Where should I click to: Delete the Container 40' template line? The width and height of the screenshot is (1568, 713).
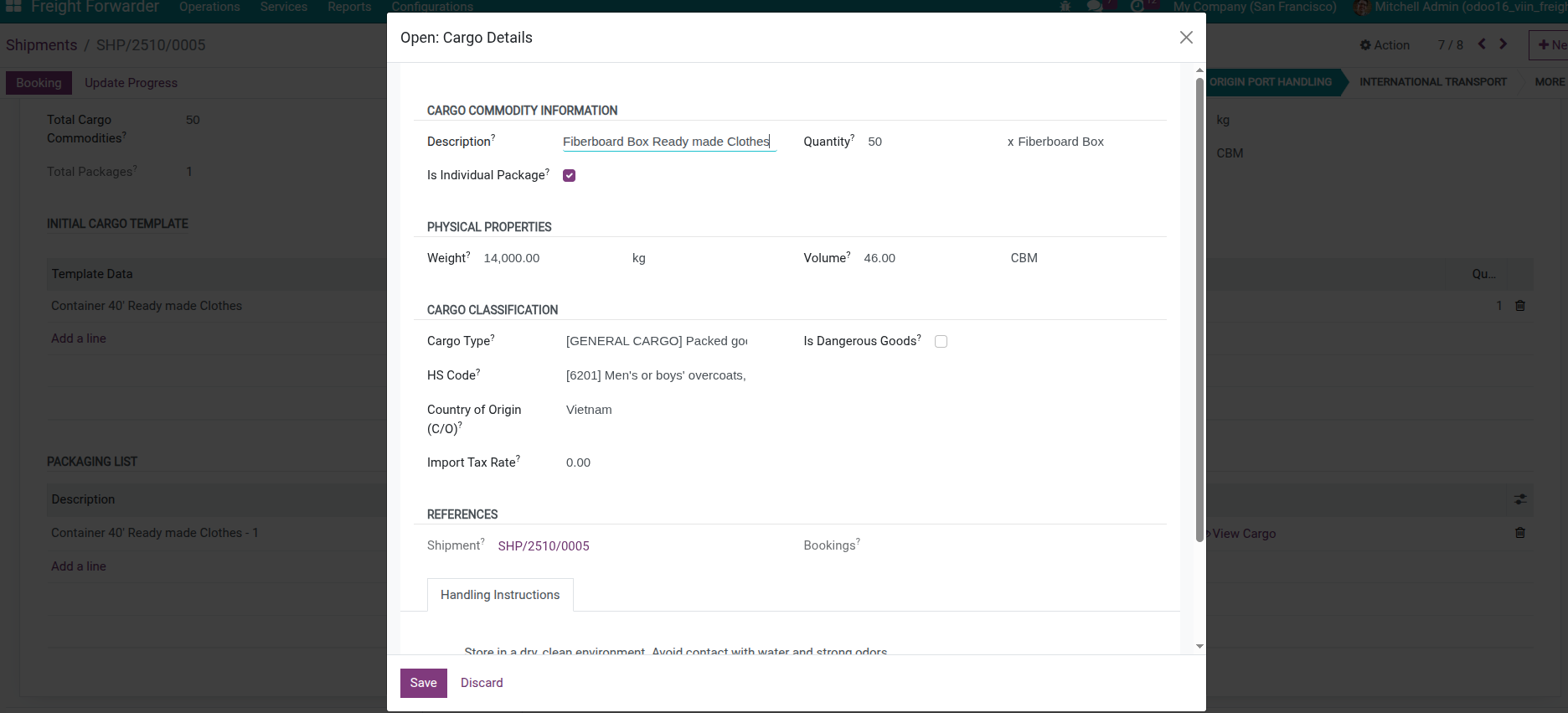point(1520,306)
